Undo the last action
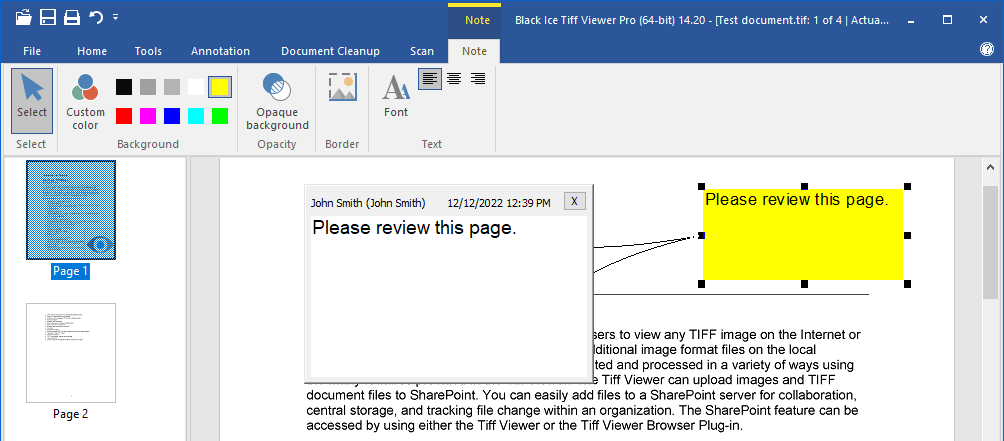Viewport: 1004px width, 441px height. pyautogui.click(x=96, y=17)
